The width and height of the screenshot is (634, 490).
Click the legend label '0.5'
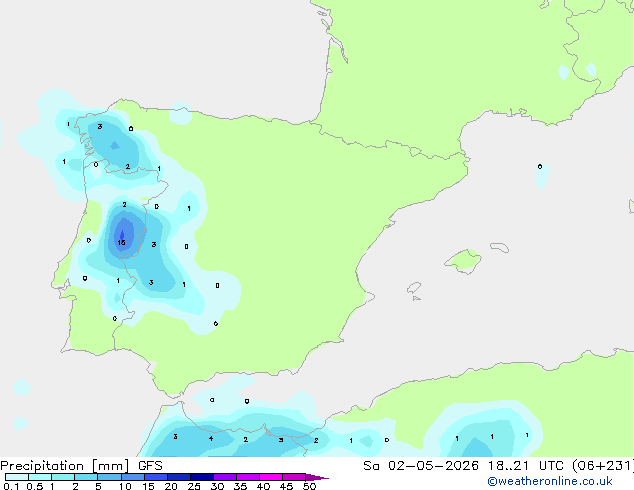[35, 486]
